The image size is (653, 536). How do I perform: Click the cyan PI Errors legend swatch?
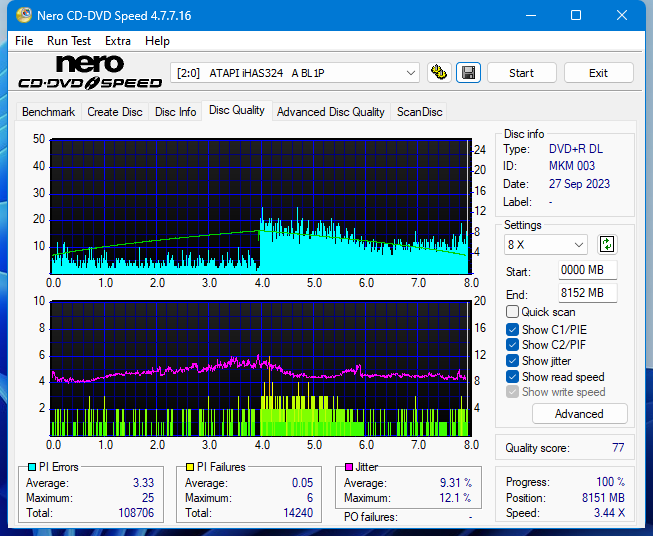coord(32,467)
